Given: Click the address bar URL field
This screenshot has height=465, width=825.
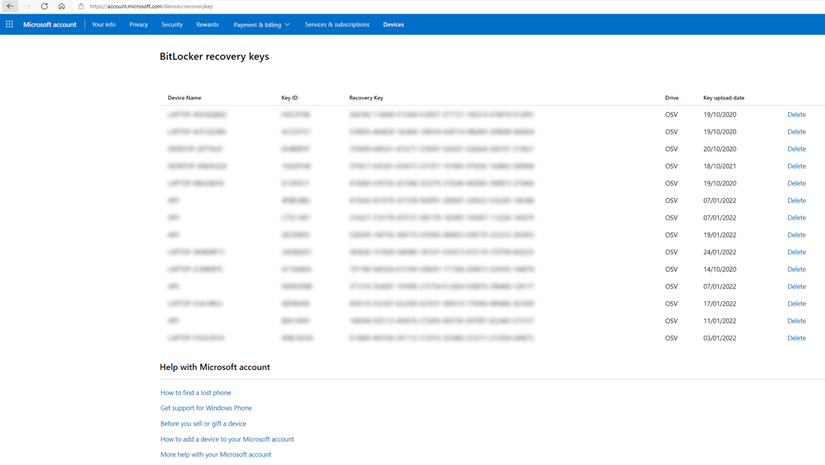Looking at the screenshot, I should pyautogui.click(x=151, y=6).
